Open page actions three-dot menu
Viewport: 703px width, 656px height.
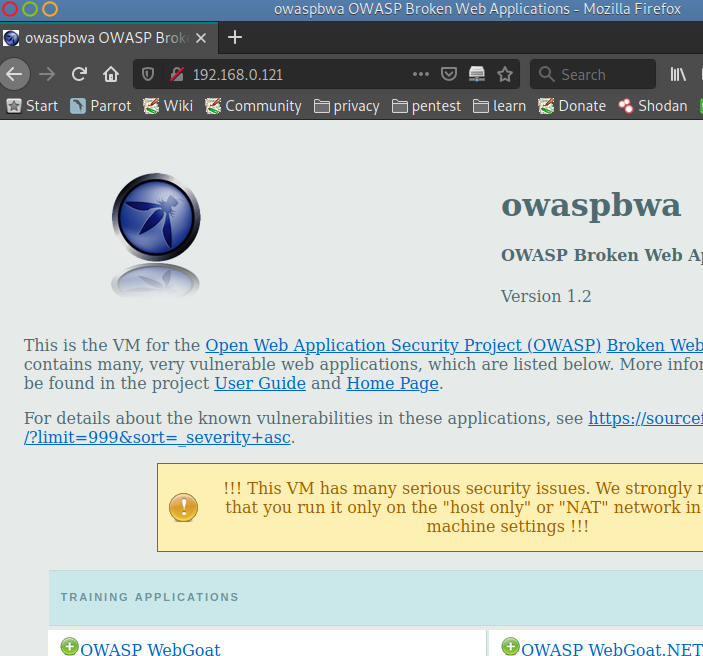point(421,74)
